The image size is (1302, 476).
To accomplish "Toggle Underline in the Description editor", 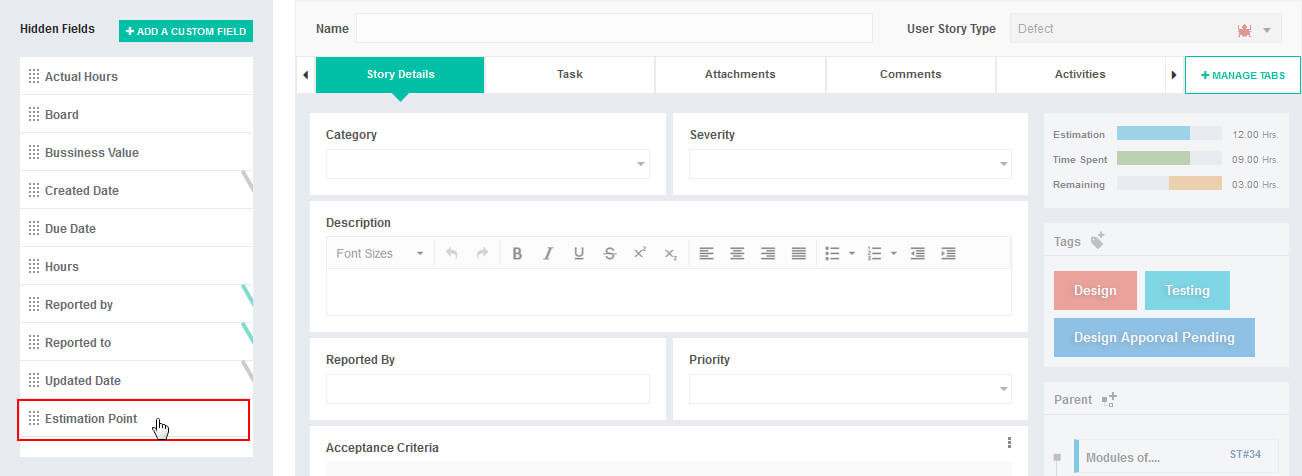I will pyautogui.click(x=579, y=254).
